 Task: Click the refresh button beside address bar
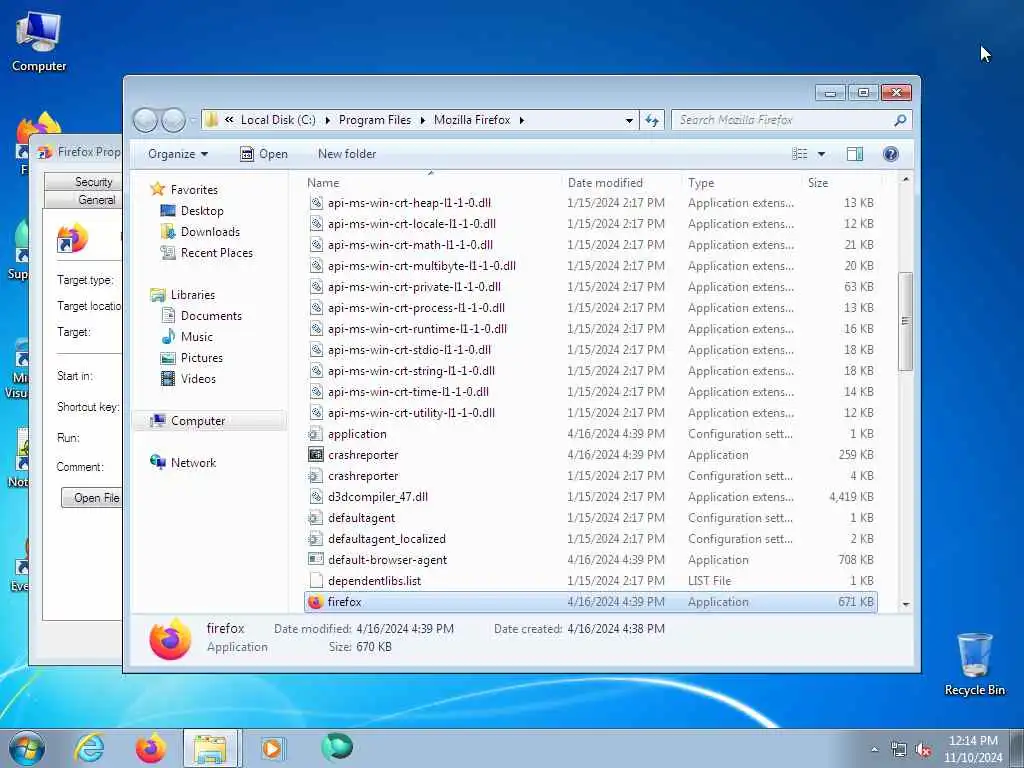click(x=652, y=120)
